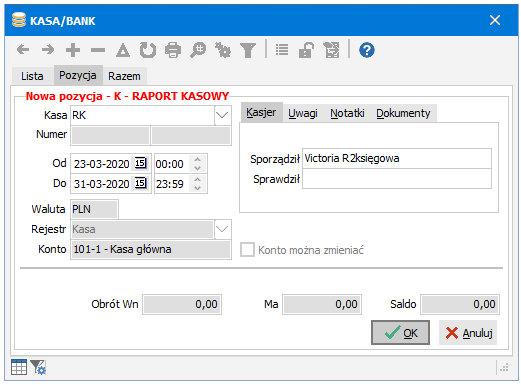Click the printer icon in toolbar

(173, 50)
